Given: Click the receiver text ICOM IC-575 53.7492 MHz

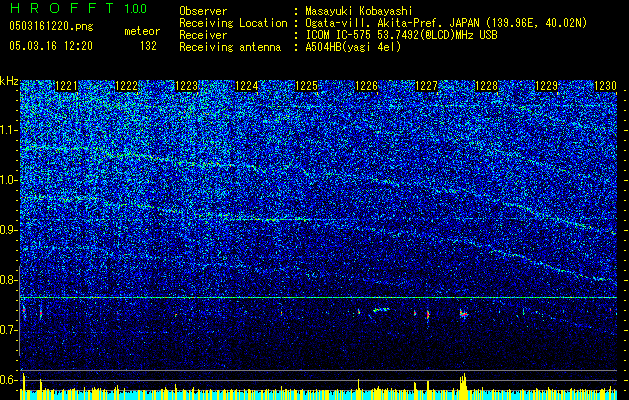Looking at the screenshot, I should (x=401, y=35).
